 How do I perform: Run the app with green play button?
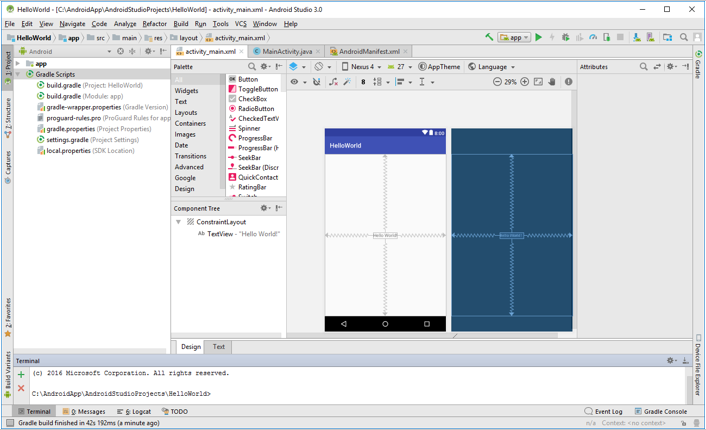coord(539,37)
